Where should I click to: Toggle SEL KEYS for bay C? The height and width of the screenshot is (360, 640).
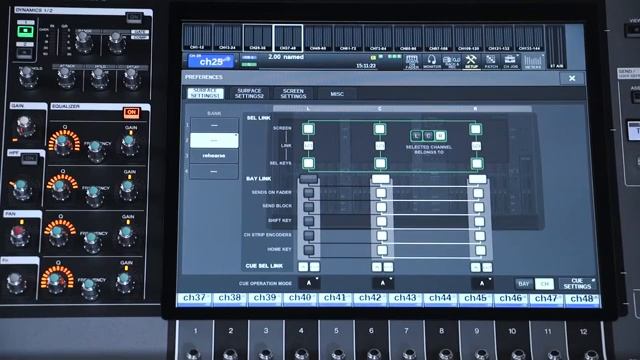click(380, 163)
